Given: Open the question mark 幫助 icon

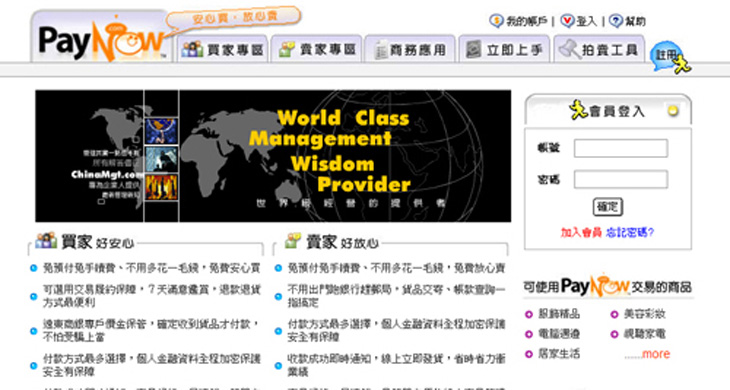Looking at the screenshot, I should tap(615, 21).
